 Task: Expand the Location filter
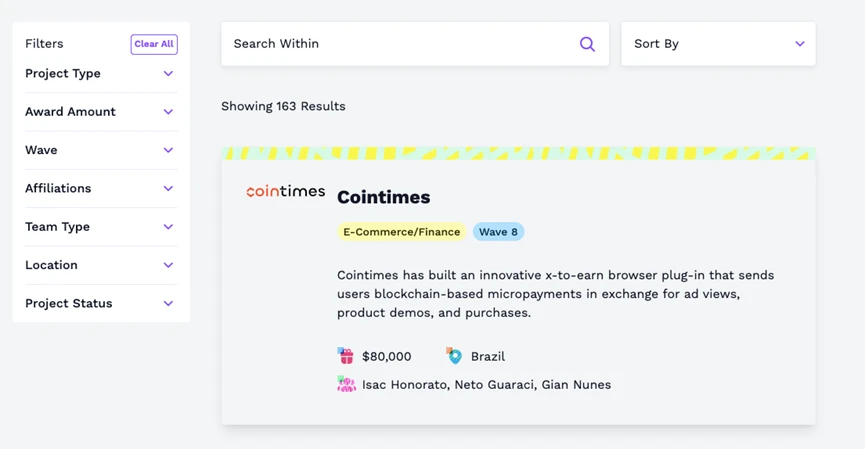coord(168,265)
